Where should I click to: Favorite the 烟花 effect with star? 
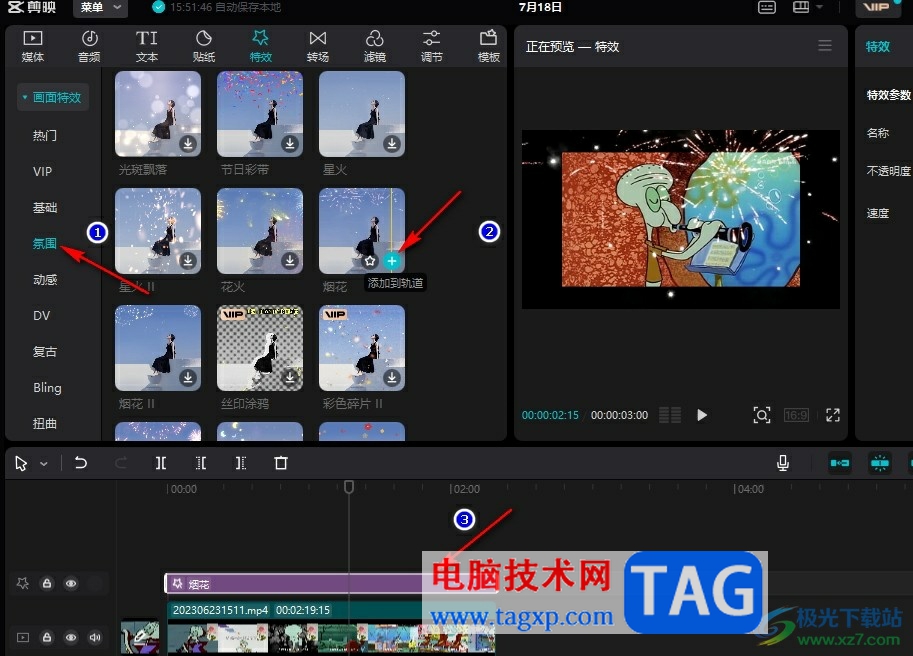pos(370,261)
